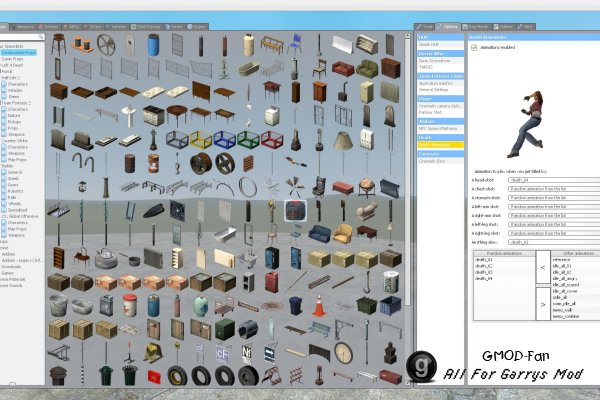
Task: Select the green cage frame prop
Action: 248,139
